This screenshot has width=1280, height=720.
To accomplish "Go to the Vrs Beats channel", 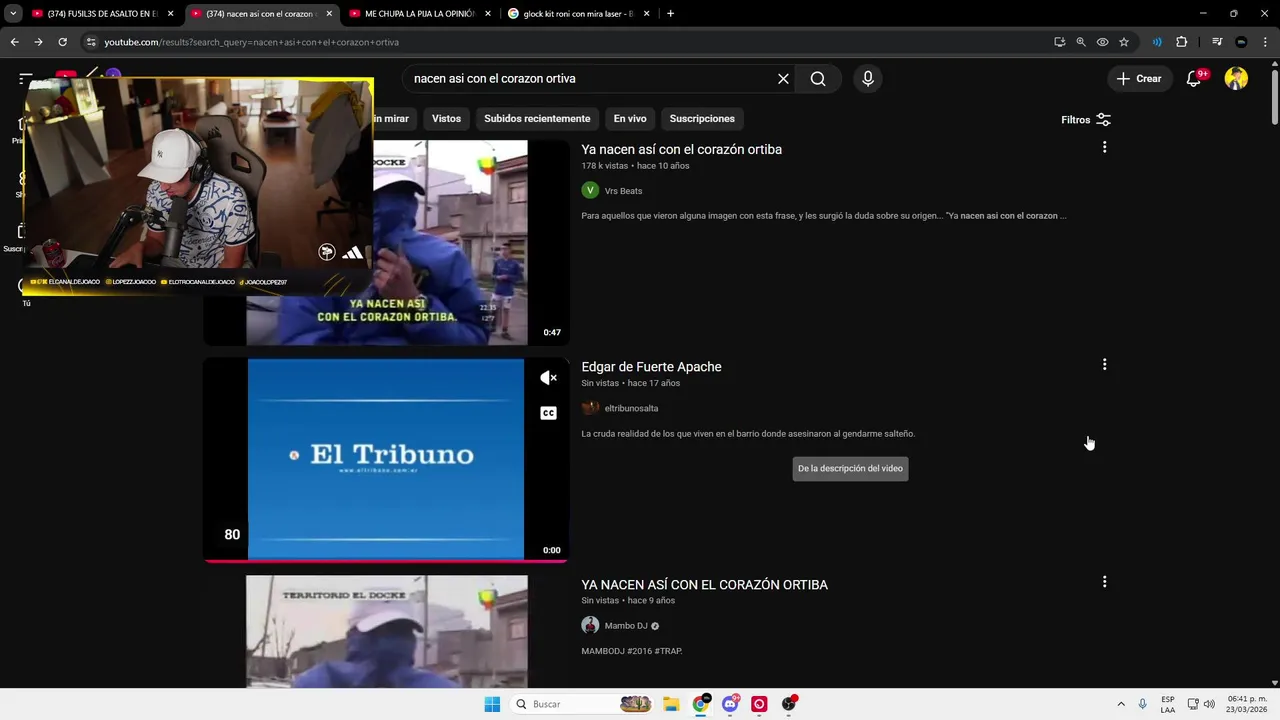I will pos(623,191).
